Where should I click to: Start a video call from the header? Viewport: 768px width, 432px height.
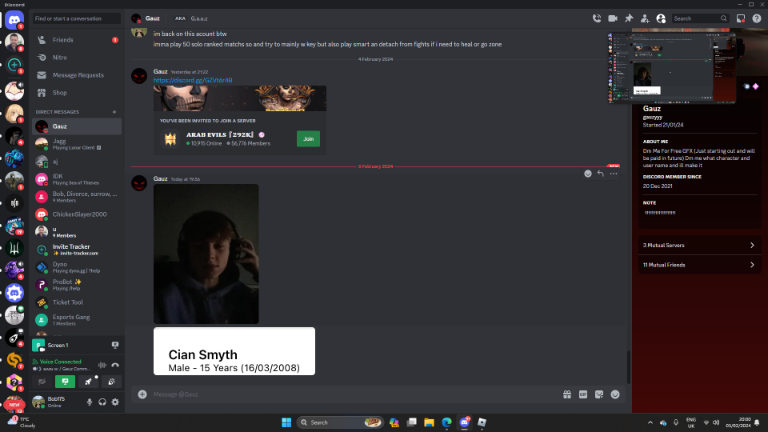pos(612,18)
